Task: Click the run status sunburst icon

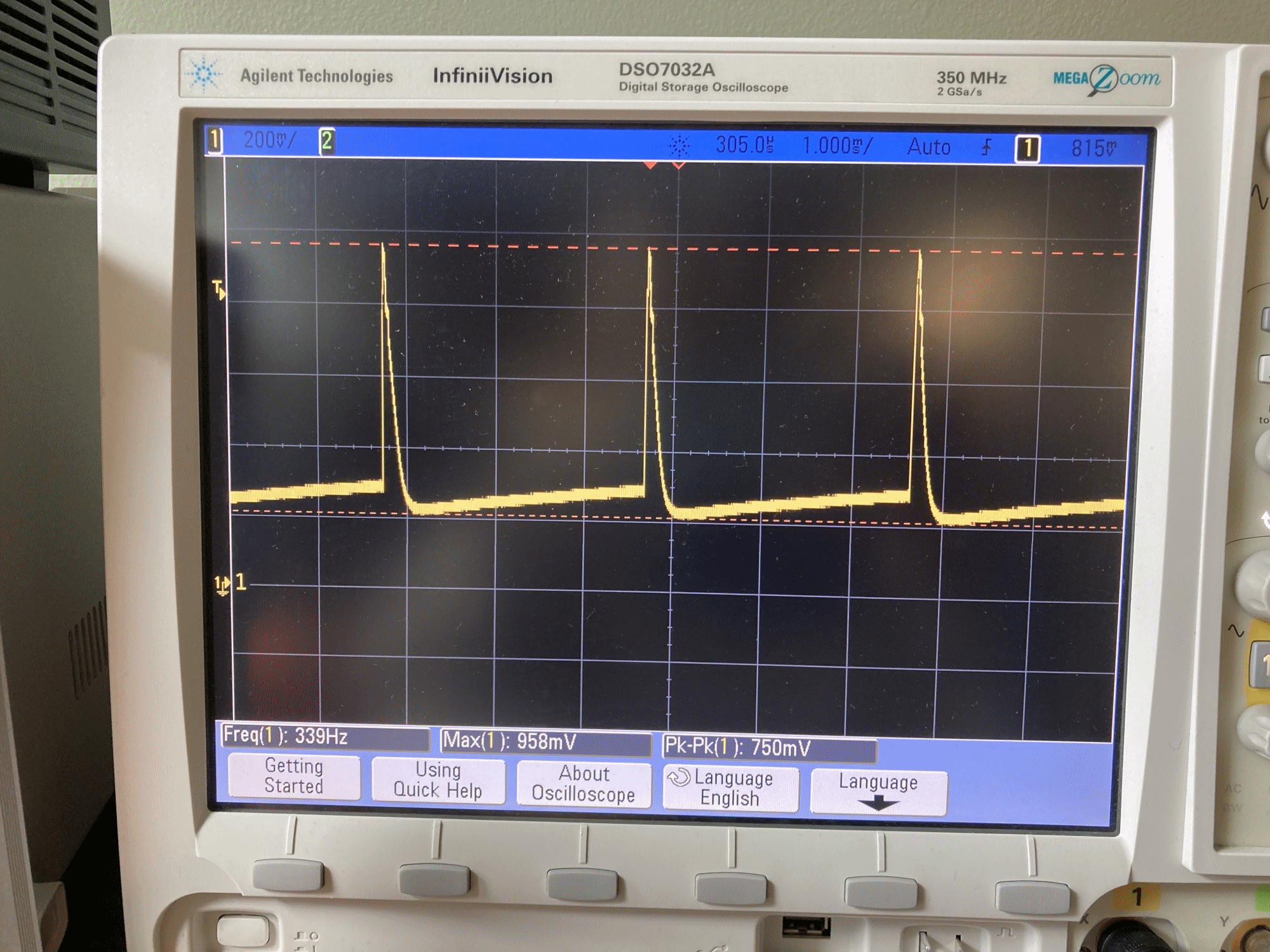Action: click(679, 145)
